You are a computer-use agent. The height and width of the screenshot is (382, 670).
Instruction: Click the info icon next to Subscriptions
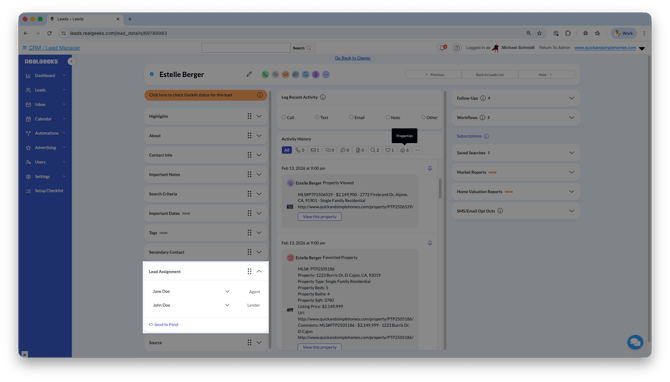pyautogui.click(x=486, y=136)
